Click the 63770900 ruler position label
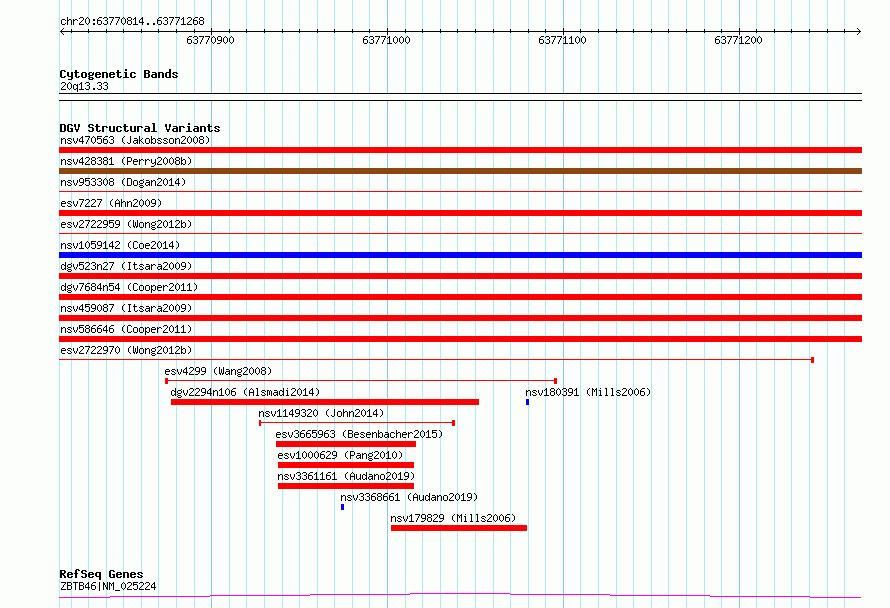This screenshot has width=890, height=608. tap(211, 40)
